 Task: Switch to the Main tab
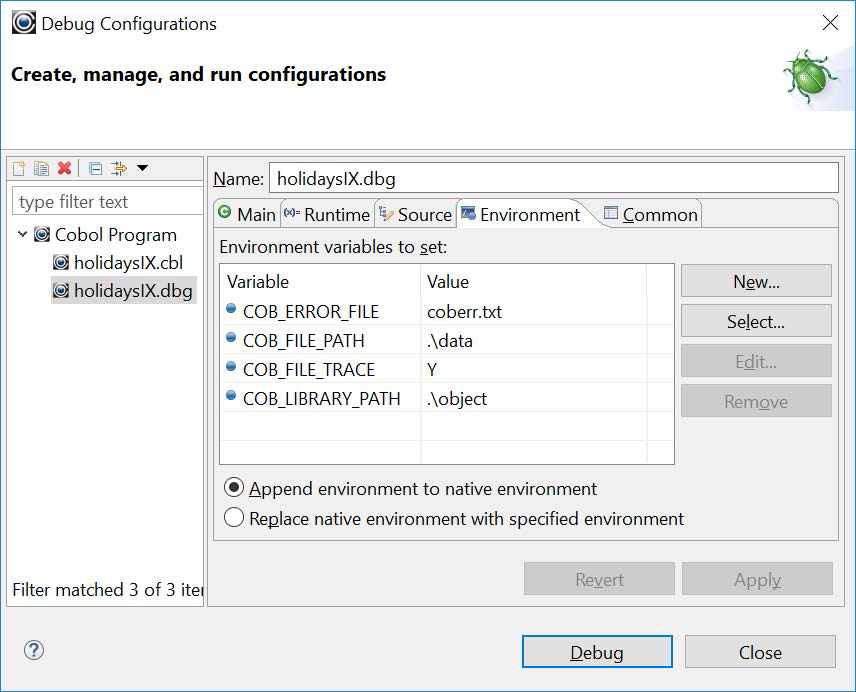[x=247, y=214]
